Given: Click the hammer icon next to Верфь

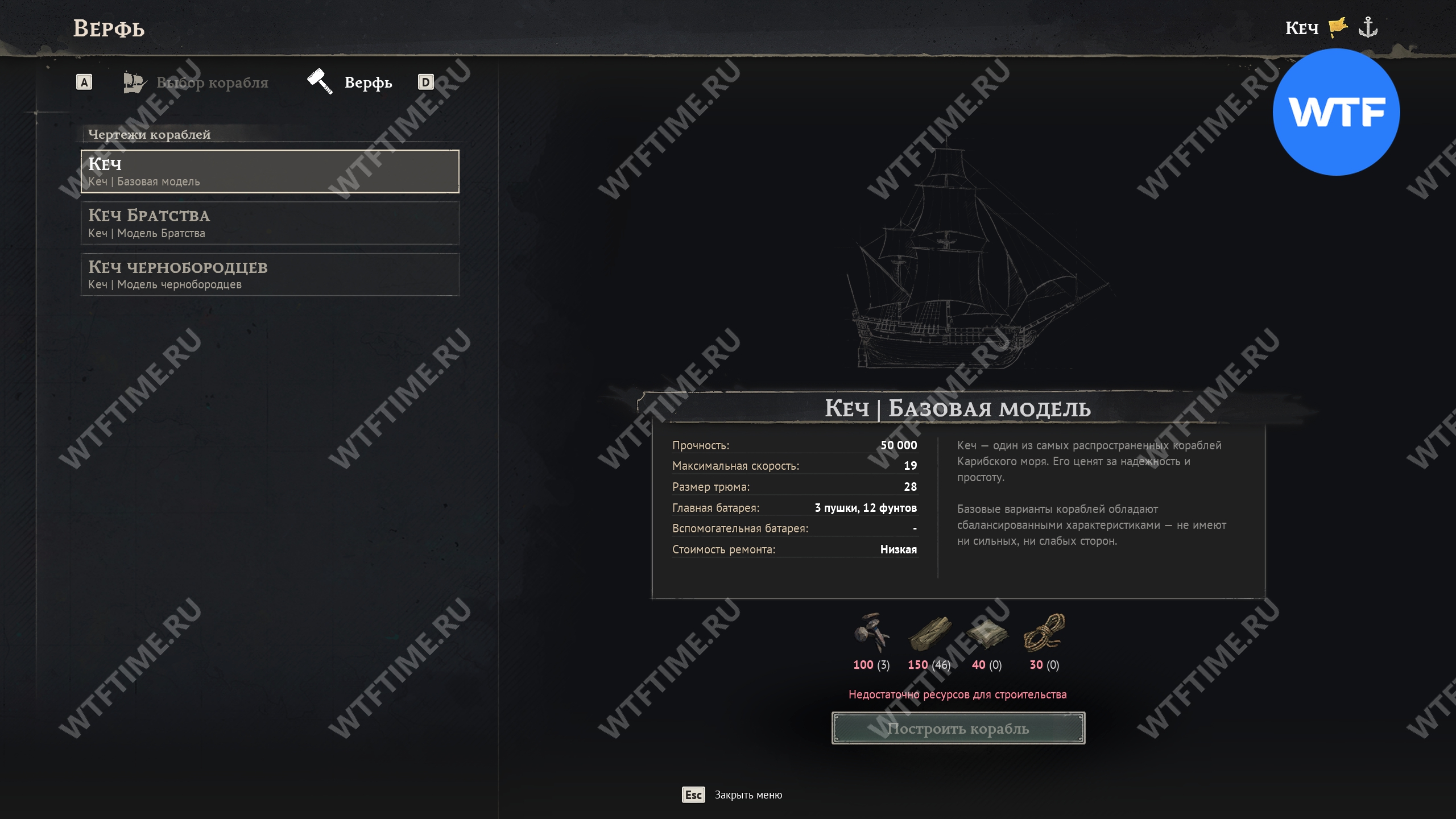Looking at the screenshot, I should tap(320, 81).
